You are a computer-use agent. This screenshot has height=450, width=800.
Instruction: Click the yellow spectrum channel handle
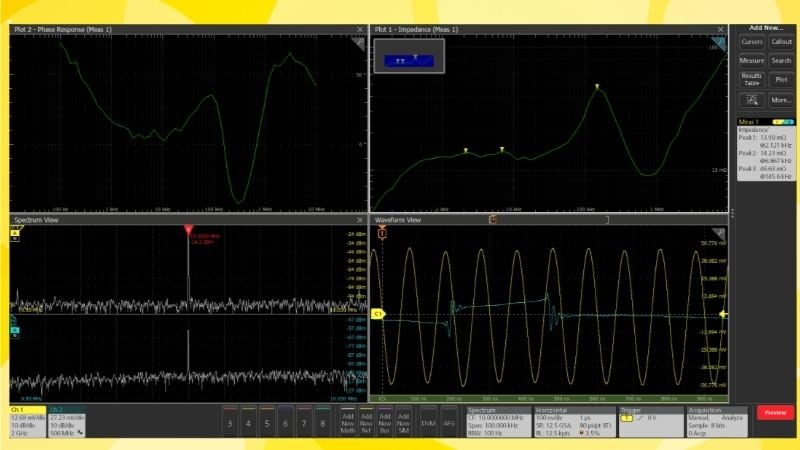click(15, 234)
